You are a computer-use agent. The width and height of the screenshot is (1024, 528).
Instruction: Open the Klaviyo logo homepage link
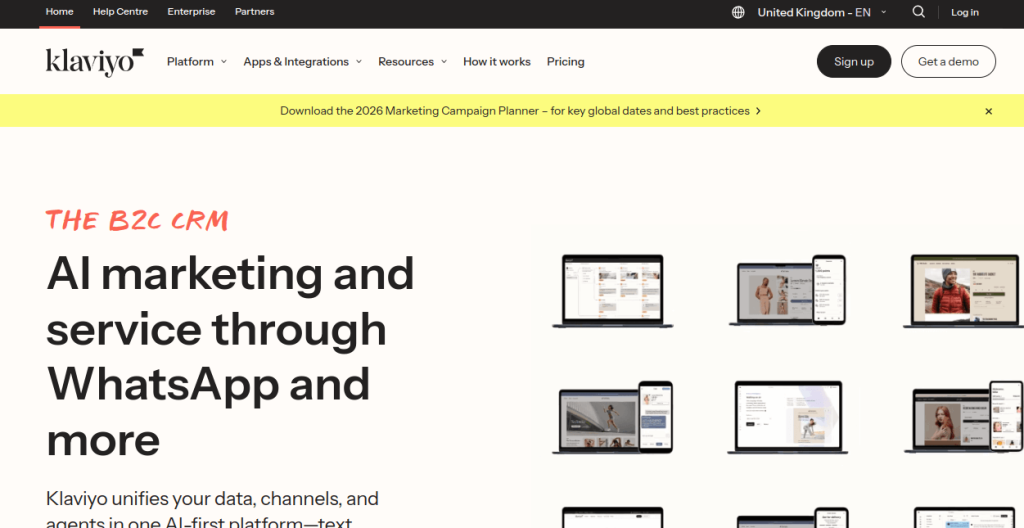(x=95, y=62)
